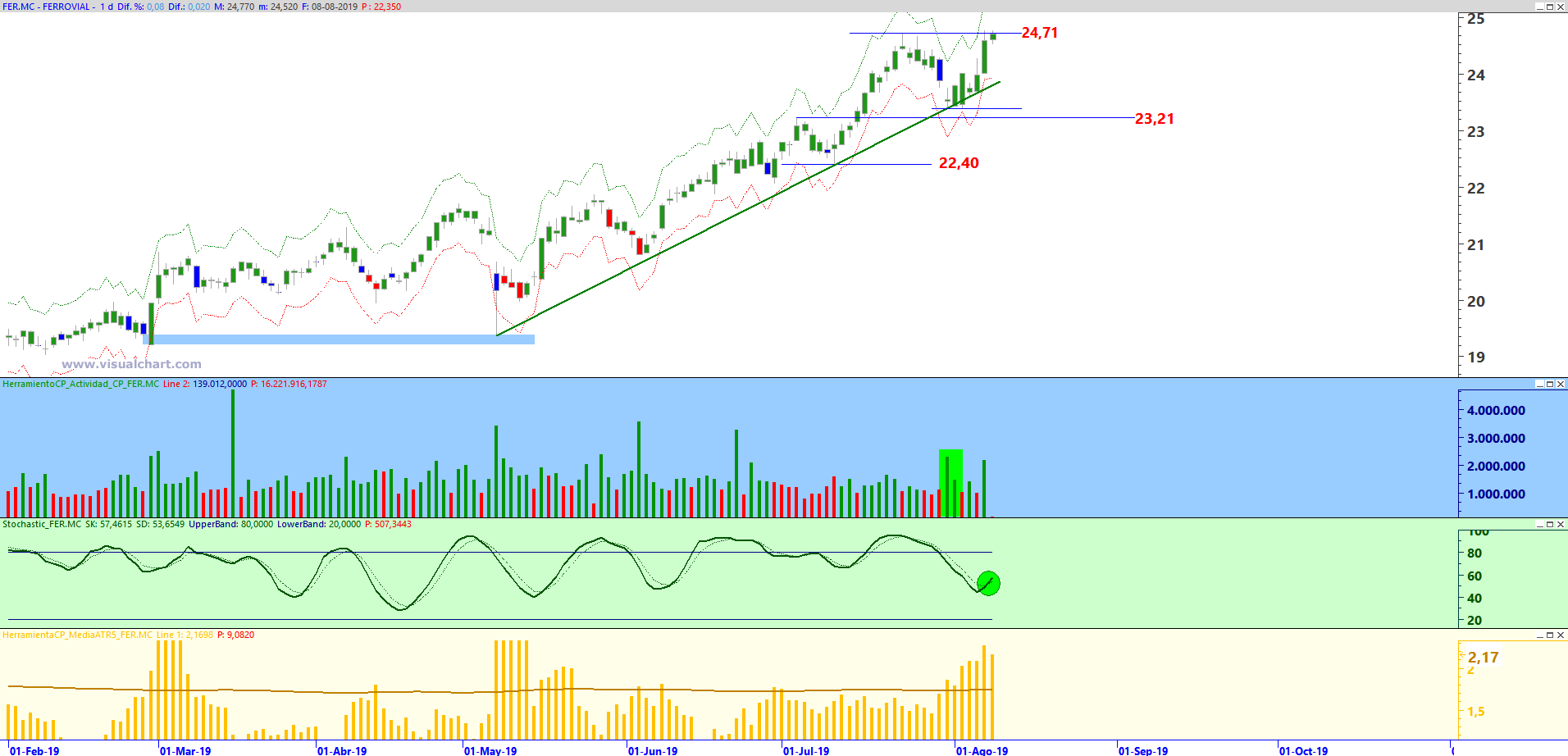Click the 01-Mar-19 date label
1568x756 pixels.
pyautogui.click(x=185, y=750)
